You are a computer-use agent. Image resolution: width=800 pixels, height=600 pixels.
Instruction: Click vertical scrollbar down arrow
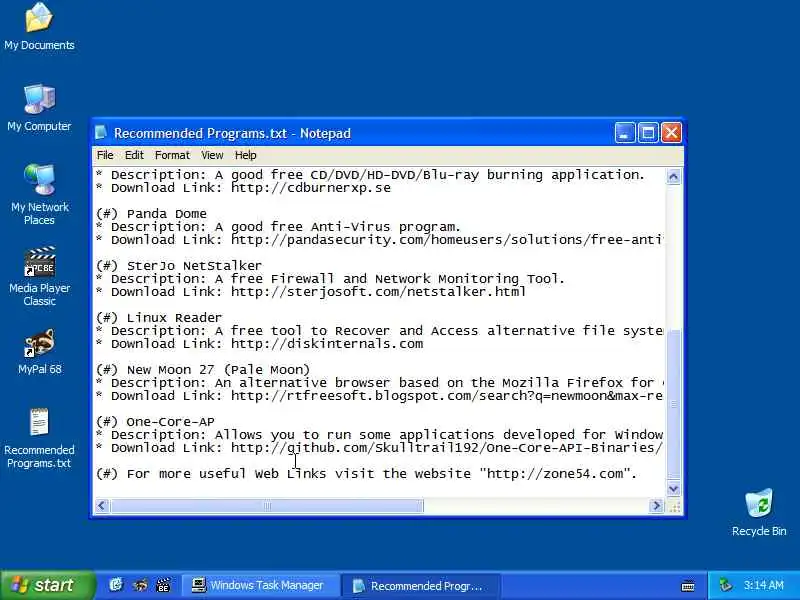tap(673, 489)
